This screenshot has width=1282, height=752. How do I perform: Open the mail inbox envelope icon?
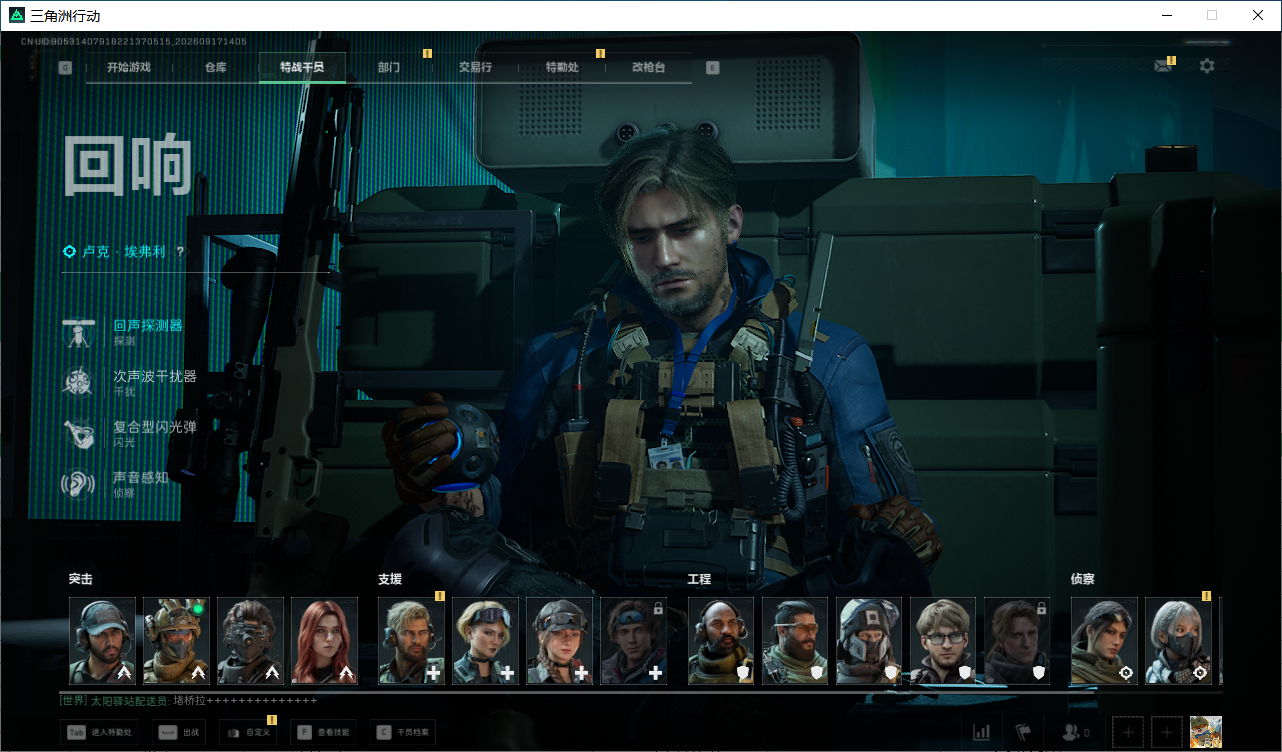click(x=1163, y=66)
